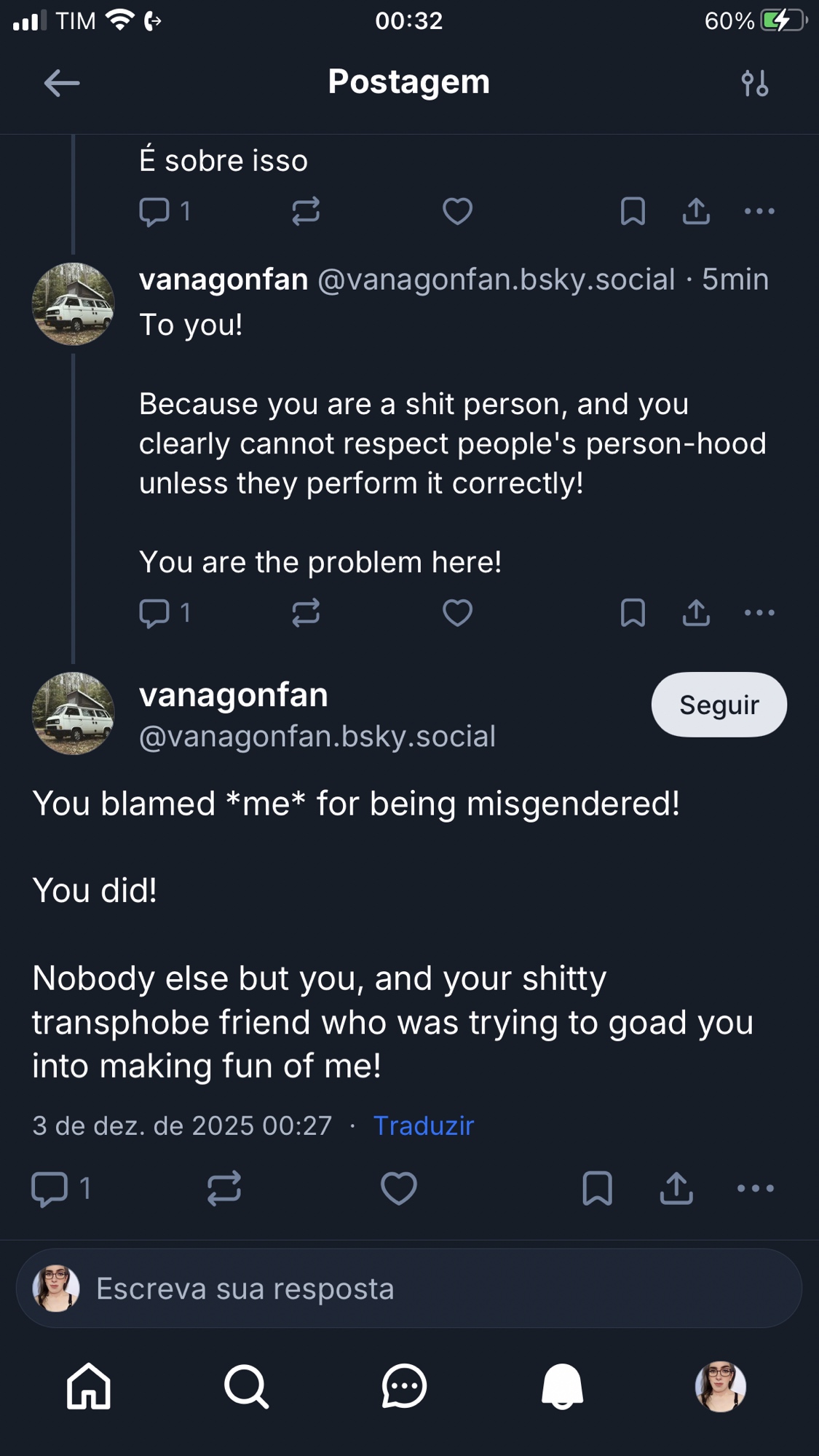Image resolution: width=819 pixels, height=1456 pixels.
Task: Tap the Traduzir translate link
Action: pyautogui.click(x=423, y=1126)
